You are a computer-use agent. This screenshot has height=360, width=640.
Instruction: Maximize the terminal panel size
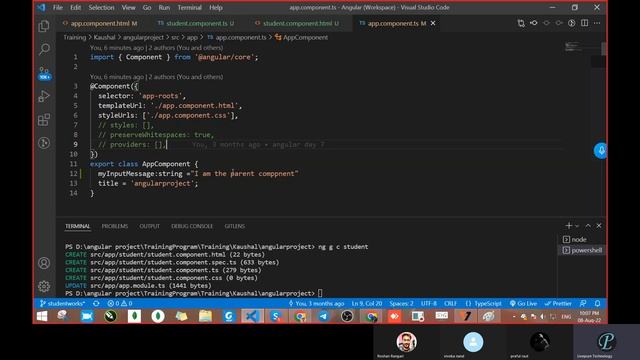pos(588,226)
